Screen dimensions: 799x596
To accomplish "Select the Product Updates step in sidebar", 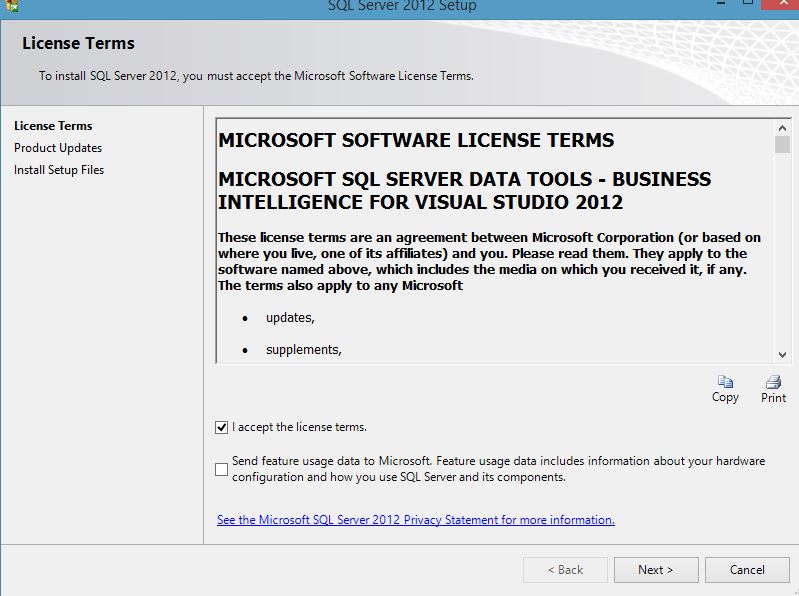I will [x=58, y=148].
